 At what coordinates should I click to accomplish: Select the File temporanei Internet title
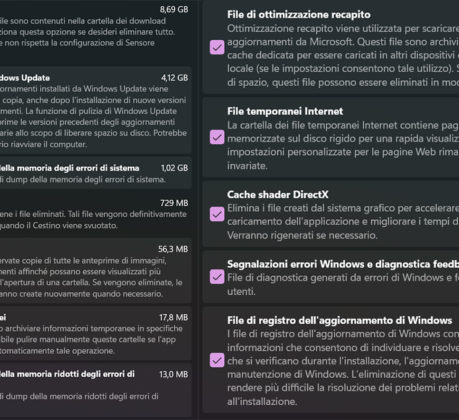(x=285, y=111)
